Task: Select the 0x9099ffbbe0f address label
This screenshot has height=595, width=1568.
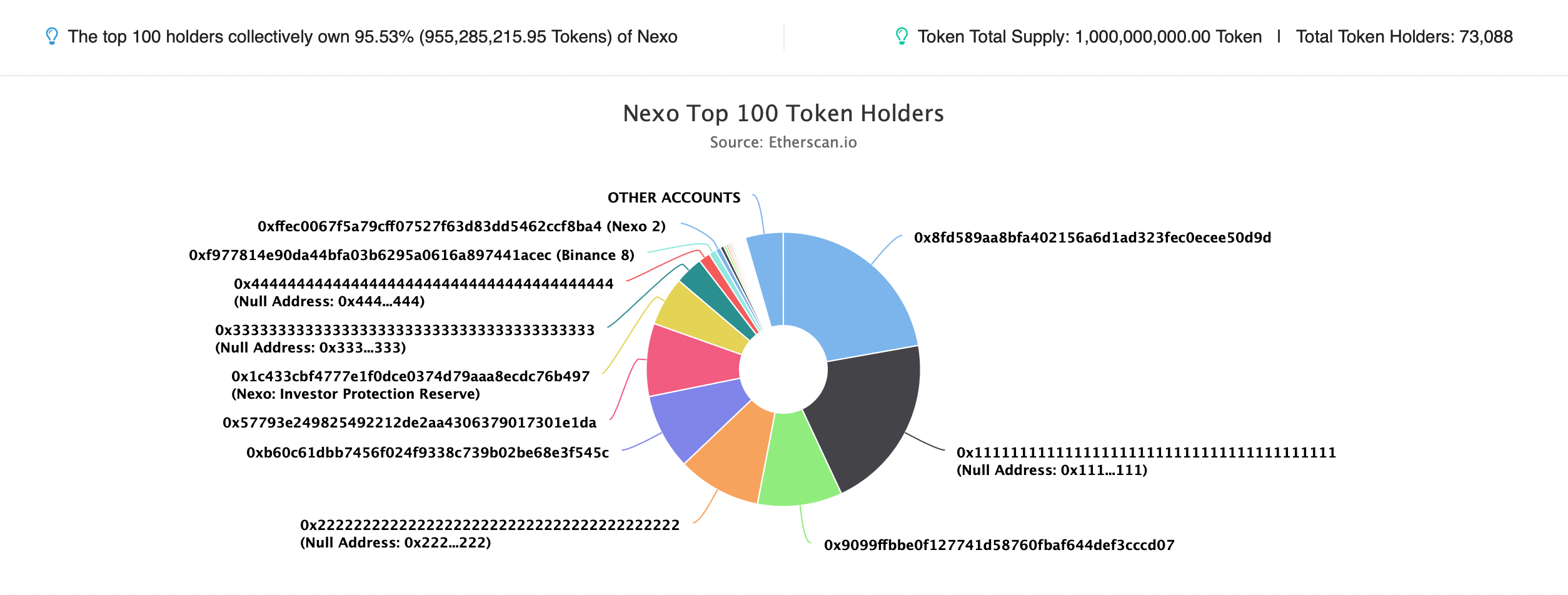Action: point(999,545)
